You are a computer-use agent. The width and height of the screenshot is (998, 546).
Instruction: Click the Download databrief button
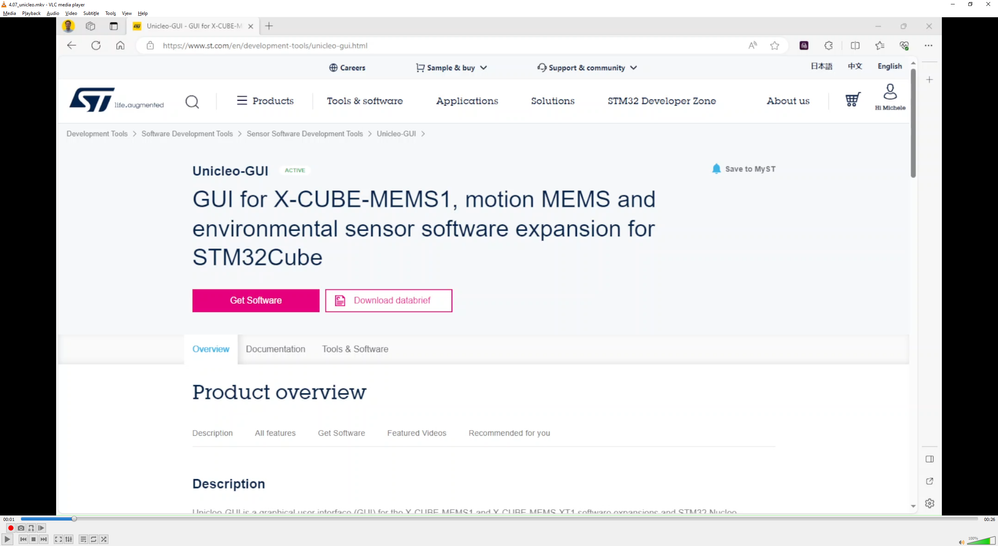pos(389,300)
